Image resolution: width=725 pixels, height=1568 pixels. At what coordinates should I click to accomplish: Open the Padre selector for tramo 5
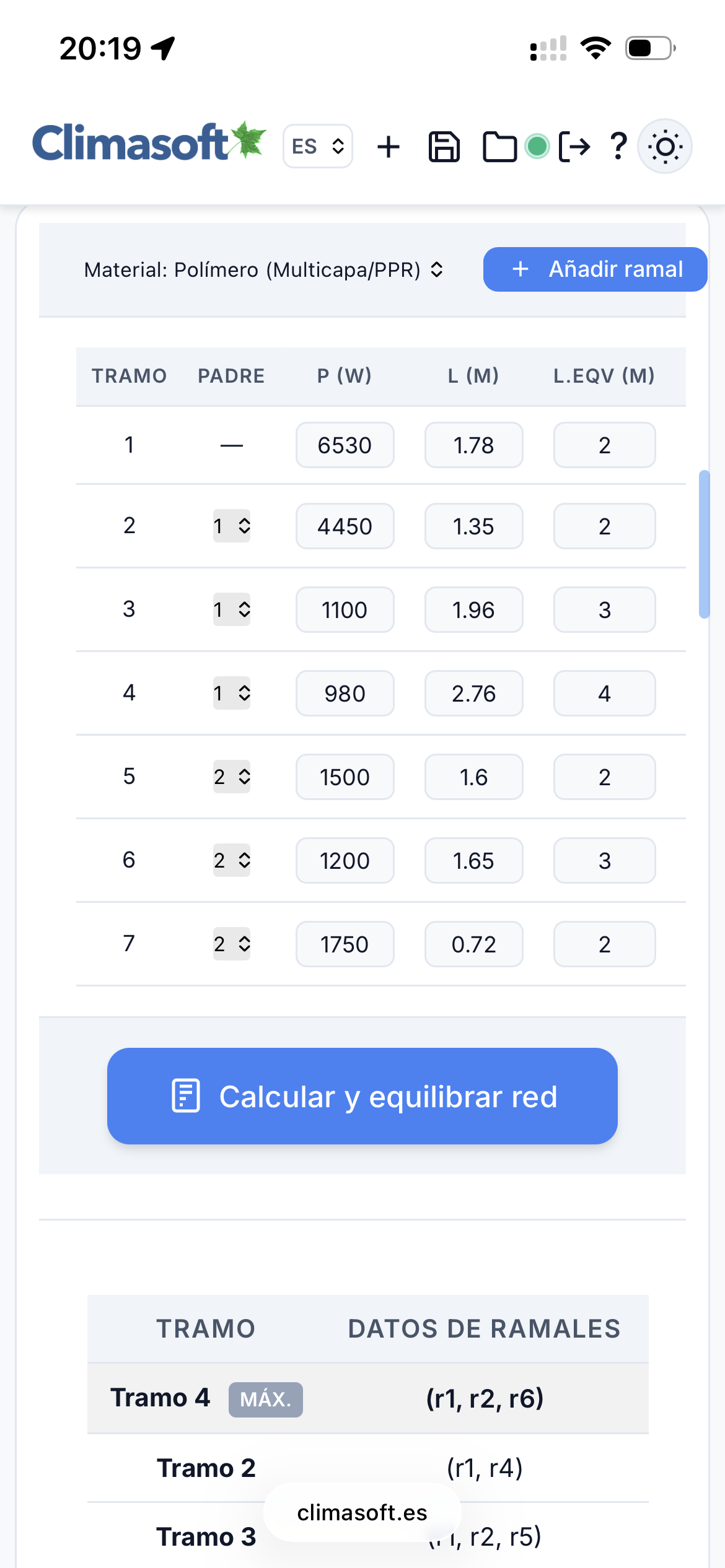[232, 777]
